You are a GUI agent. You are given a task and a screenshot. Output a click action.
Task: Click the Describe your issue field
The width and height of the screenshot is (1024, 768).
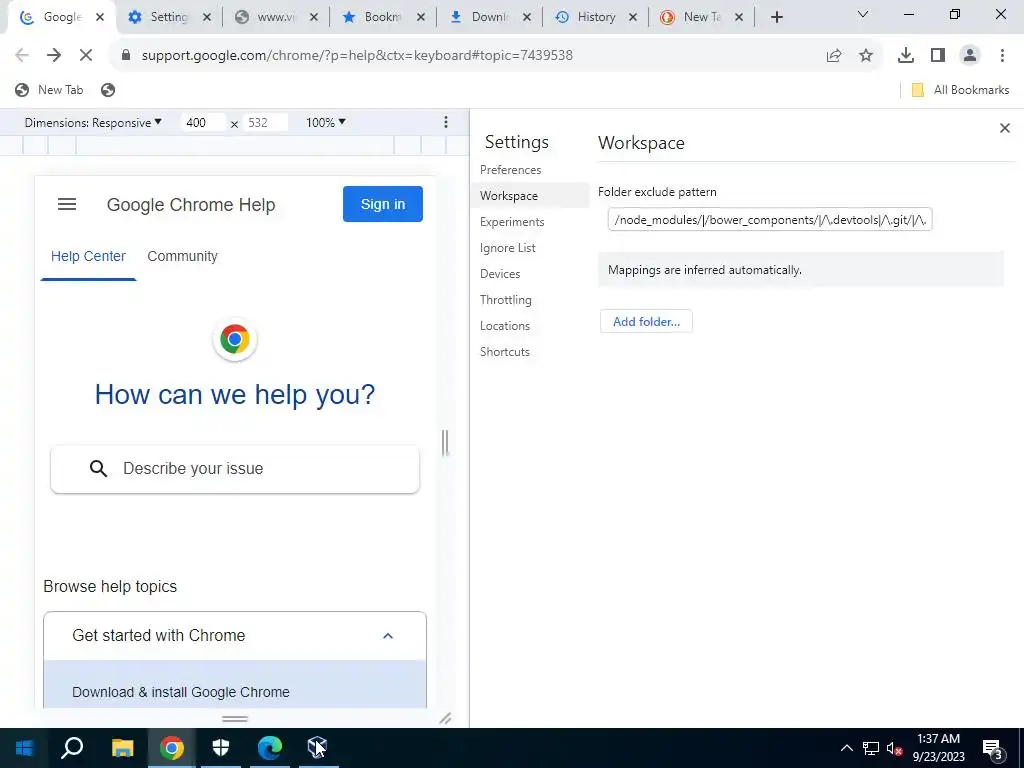click(235, 469)
